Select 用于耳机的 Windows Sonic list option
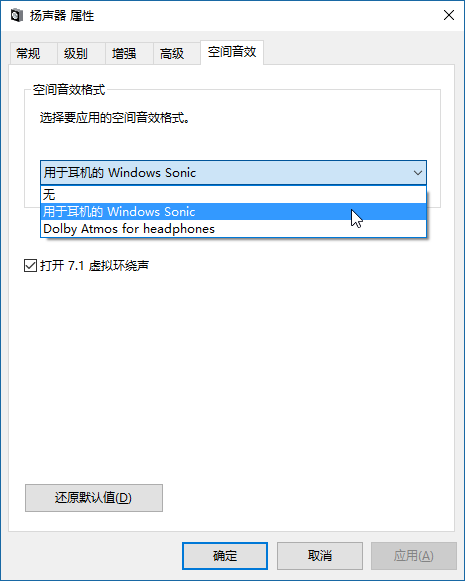Screen dimensions: 465x581 point(233,212)
